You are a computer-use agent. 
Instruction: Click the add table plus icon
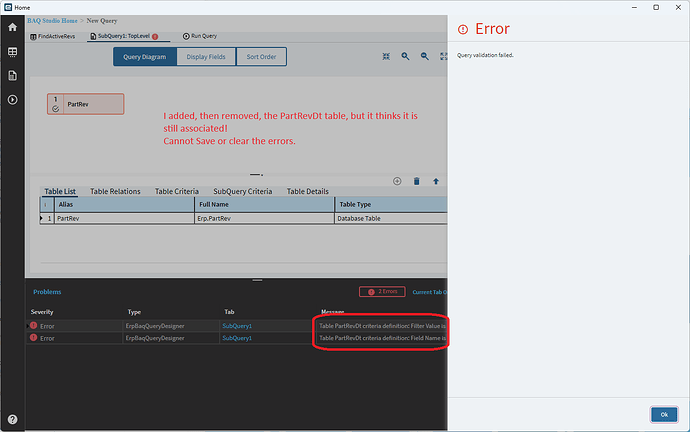[397, 181]
